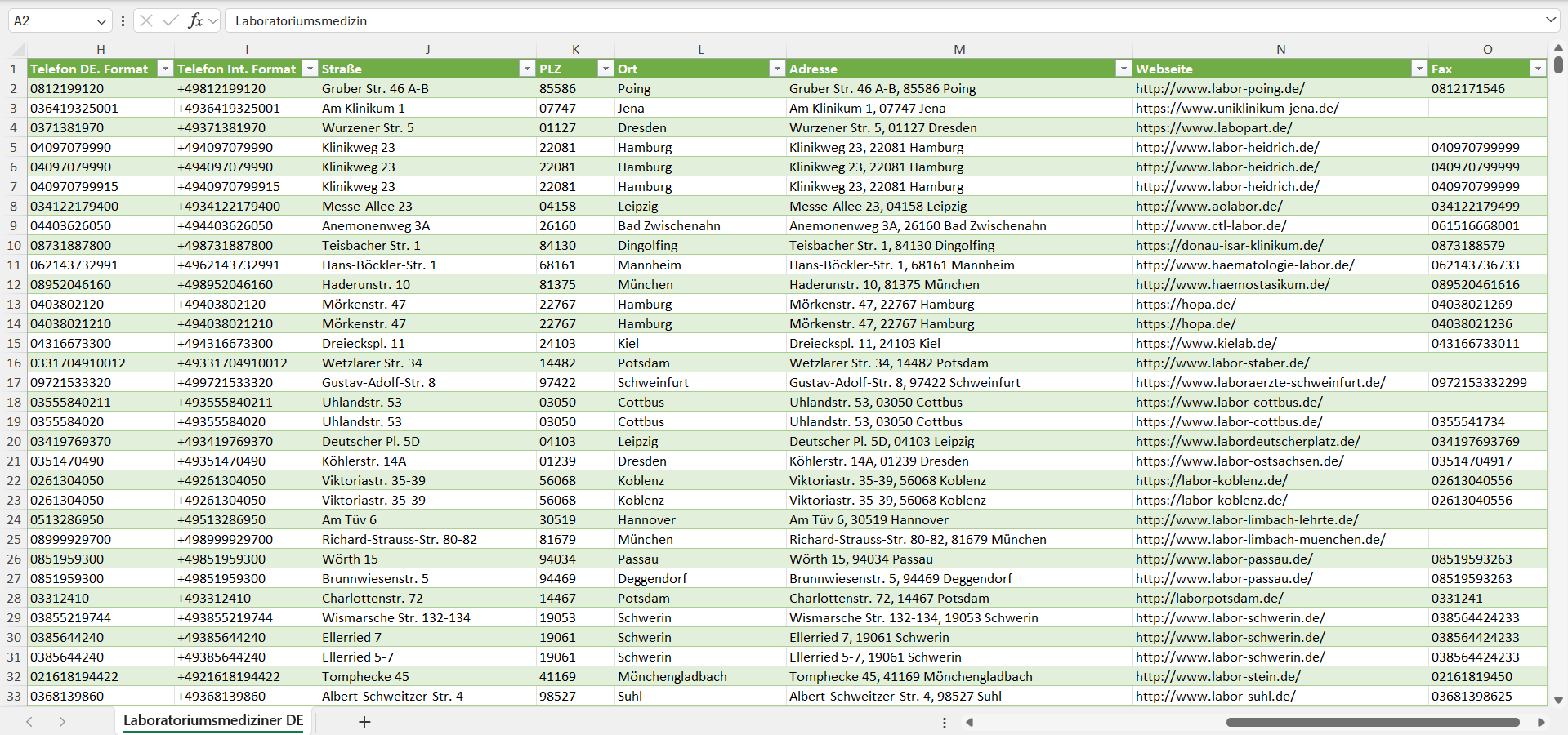Open filter dropdown for Straße column

526,69
